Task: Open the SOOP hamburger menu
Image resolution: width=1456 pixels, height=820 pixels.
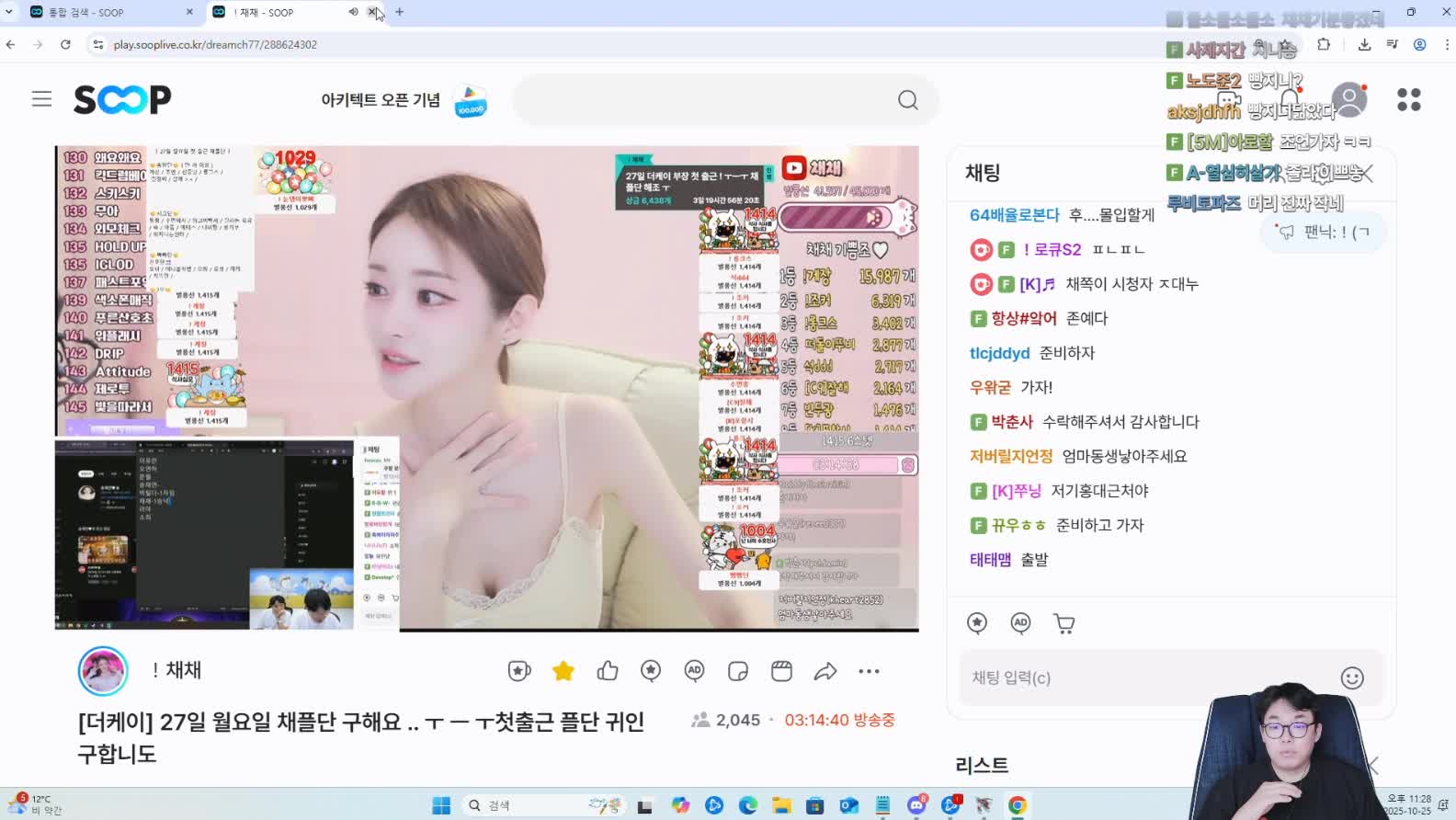Action: click(41, 99)
